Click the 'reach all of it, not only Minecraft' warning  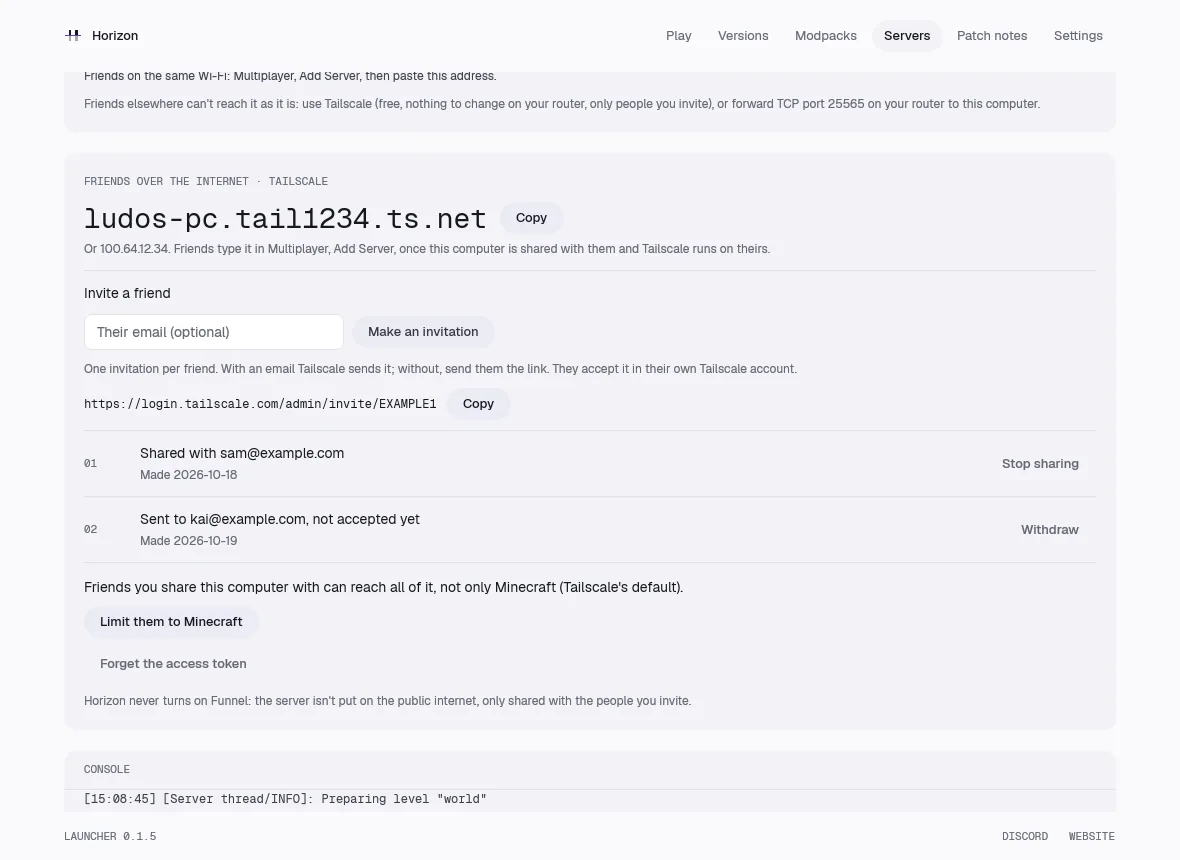point(384,587)
